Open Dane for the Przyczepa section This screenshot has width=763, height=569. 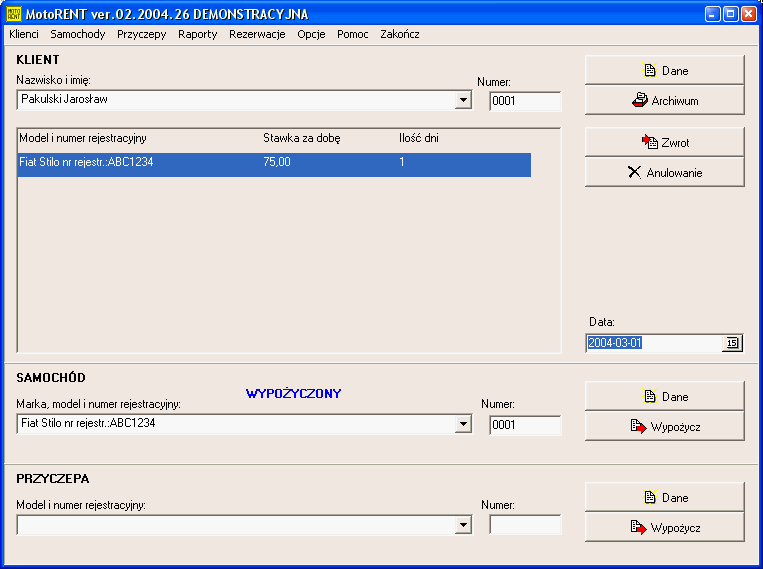click(x=665, y=497)
